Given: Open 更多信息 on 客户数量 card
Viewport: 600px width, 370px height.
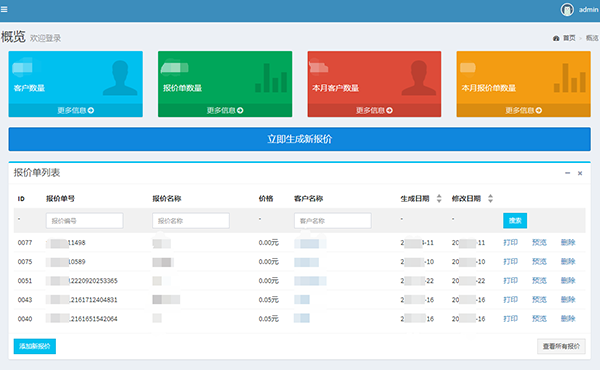Looking at the screenshot, I should tap(75, 110).
